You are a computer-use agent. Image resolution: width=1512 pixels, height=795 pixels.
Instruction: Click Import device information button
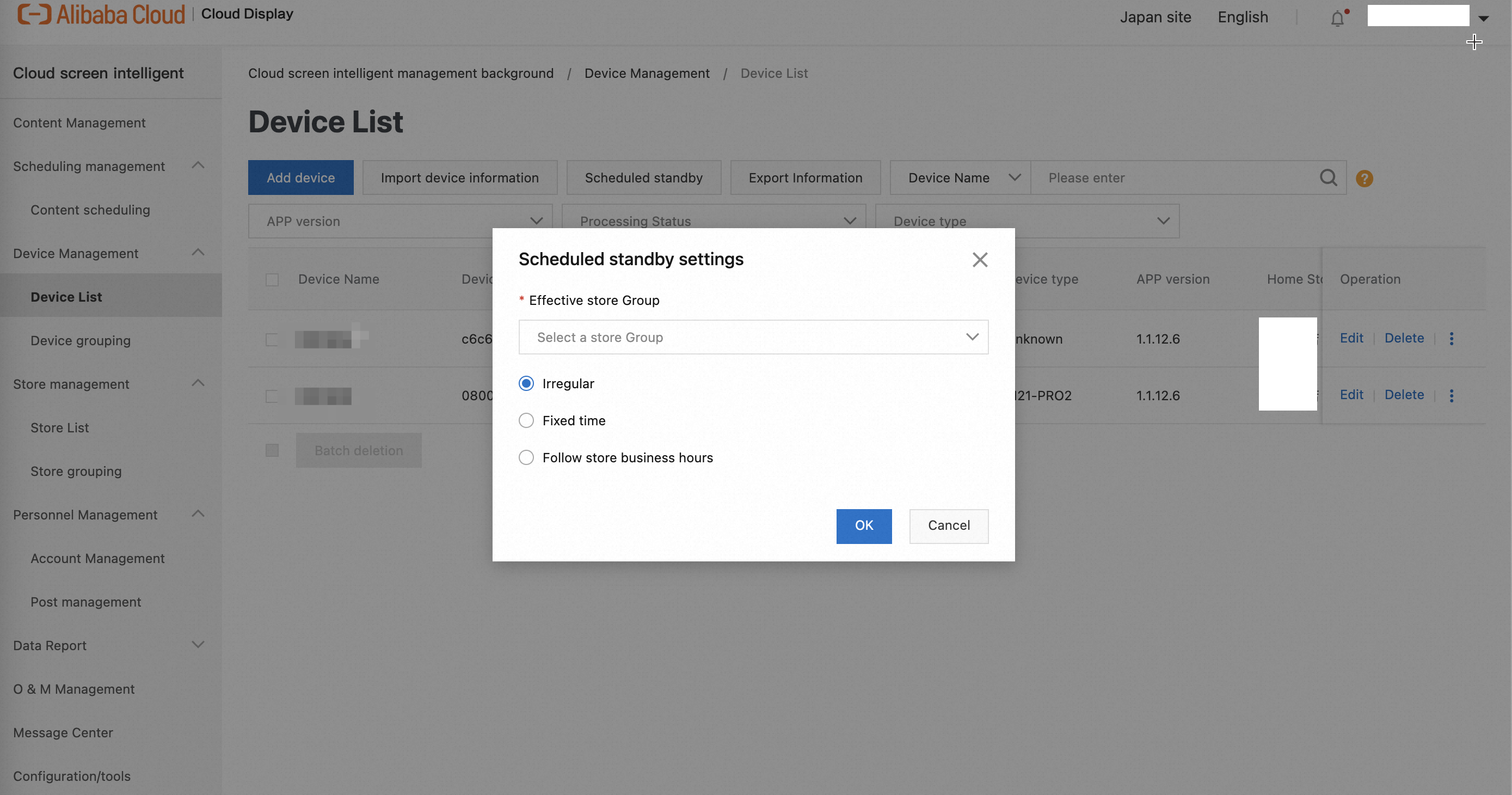point(459,178)
